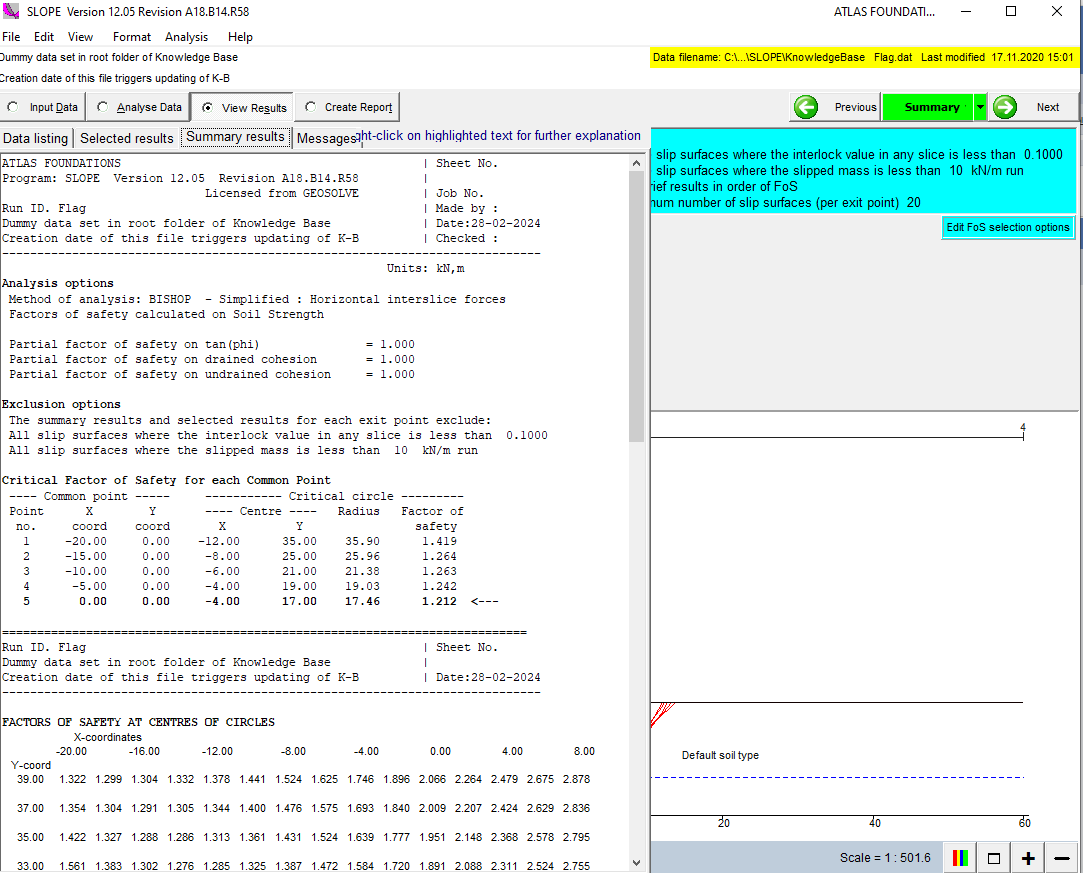Click the radius value 25.96 for point 2
The height and width of the screenshot is (873, 1083).
pyautogui.click(x=362, y=557)
